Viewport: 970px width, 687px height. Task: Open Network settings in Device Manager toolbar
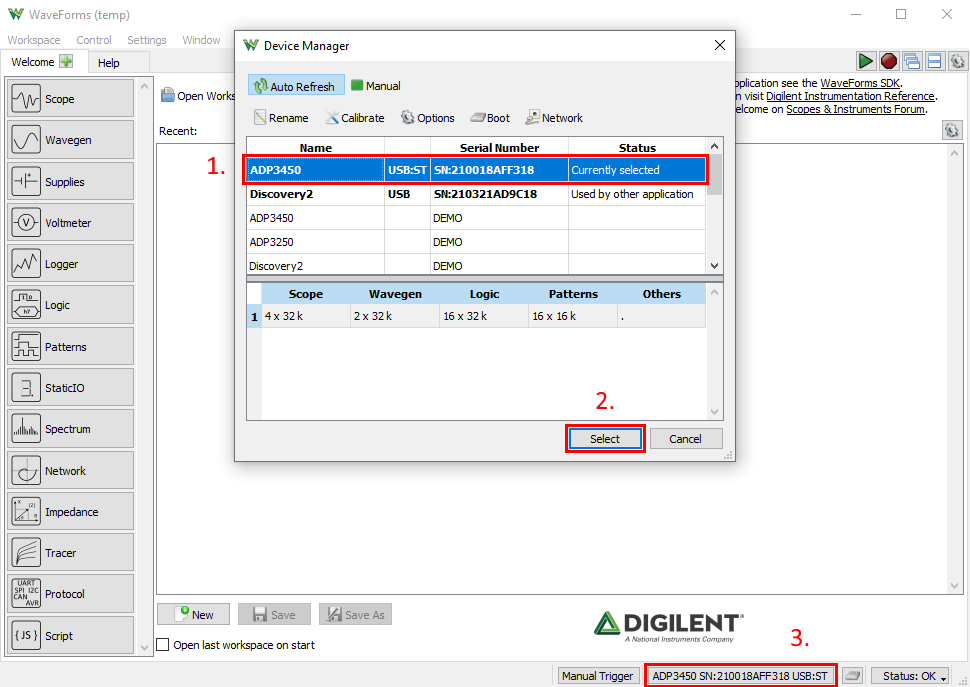tap(554, 117)
